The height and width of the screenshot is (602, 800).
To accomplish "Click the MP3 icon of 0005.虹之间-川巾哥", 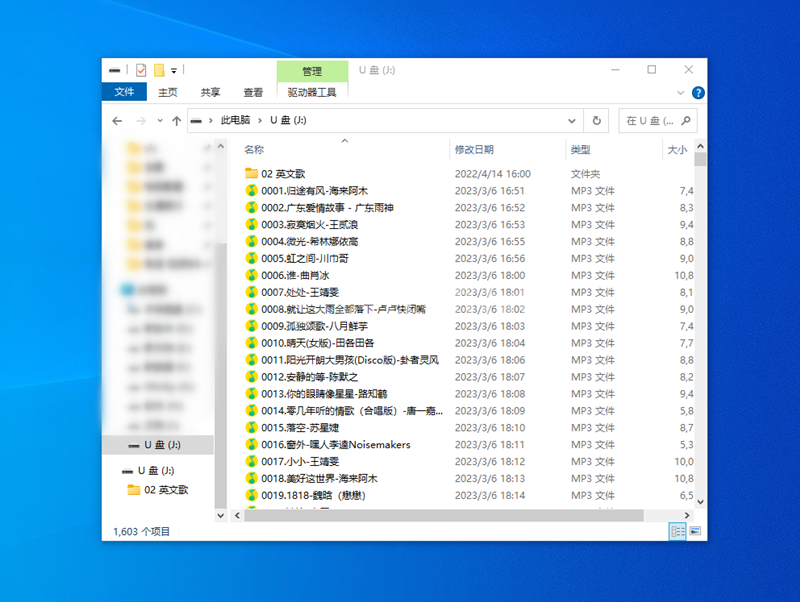I will (251, 258).
